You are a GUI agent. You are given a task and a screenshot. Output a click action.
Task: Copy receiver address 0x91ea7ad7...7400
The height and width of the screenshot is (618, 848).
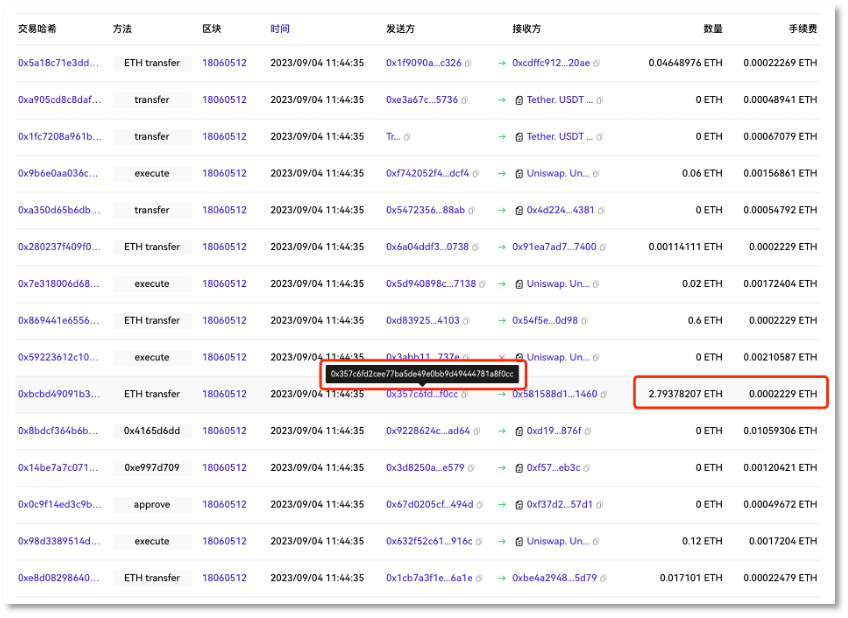pos(603,247)
